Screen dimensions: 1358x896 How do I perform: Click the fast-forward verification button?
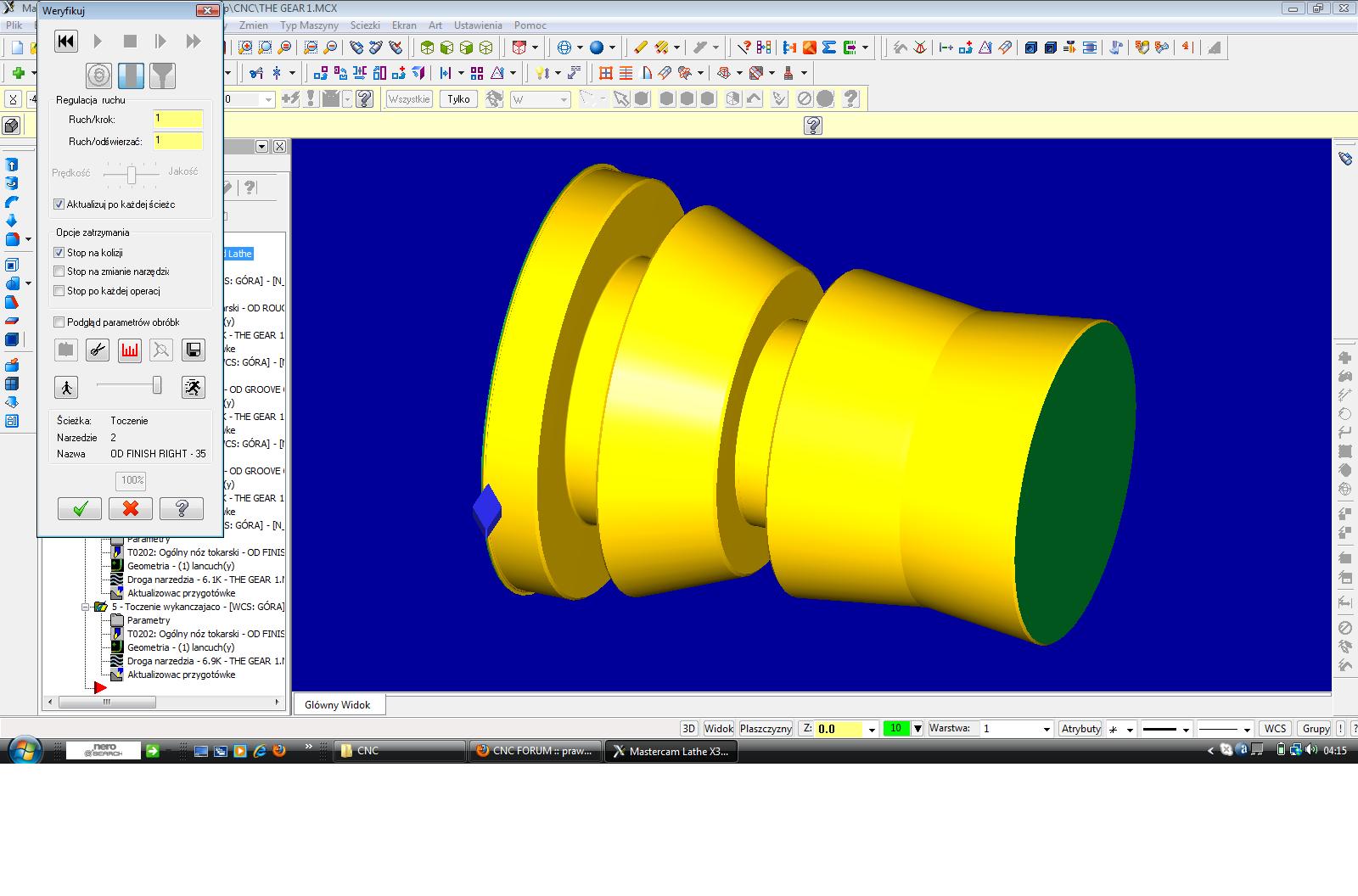[194, 41]
